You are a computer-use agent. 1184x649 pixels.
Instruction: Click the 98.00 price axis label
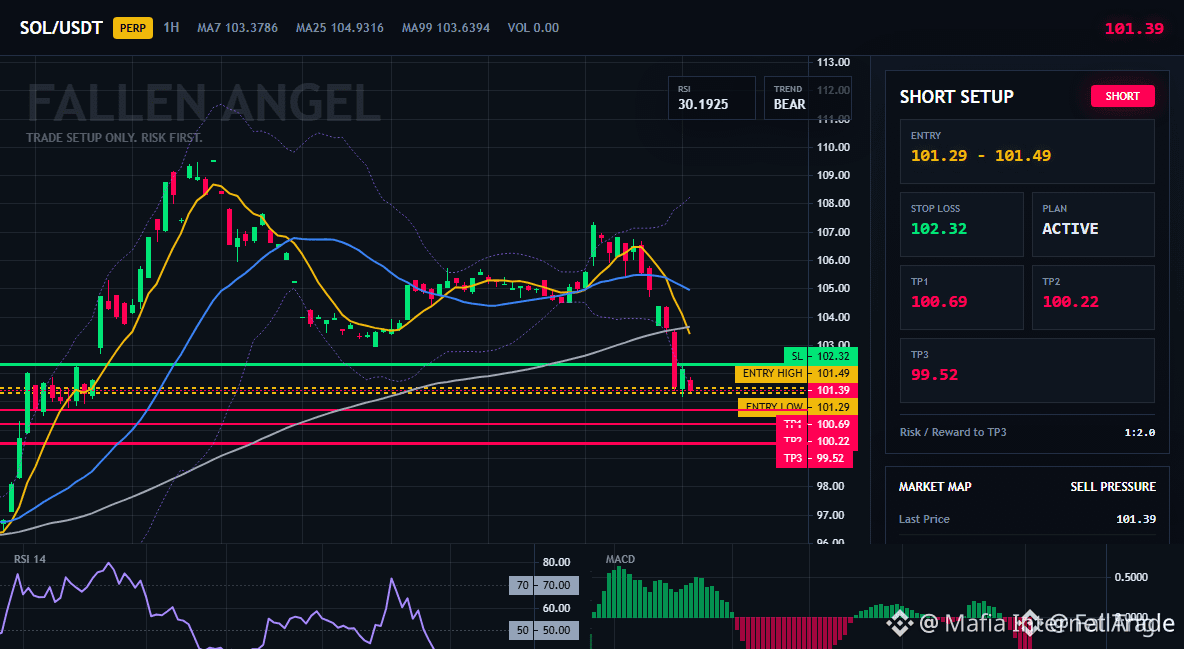[x=833, y=487]
